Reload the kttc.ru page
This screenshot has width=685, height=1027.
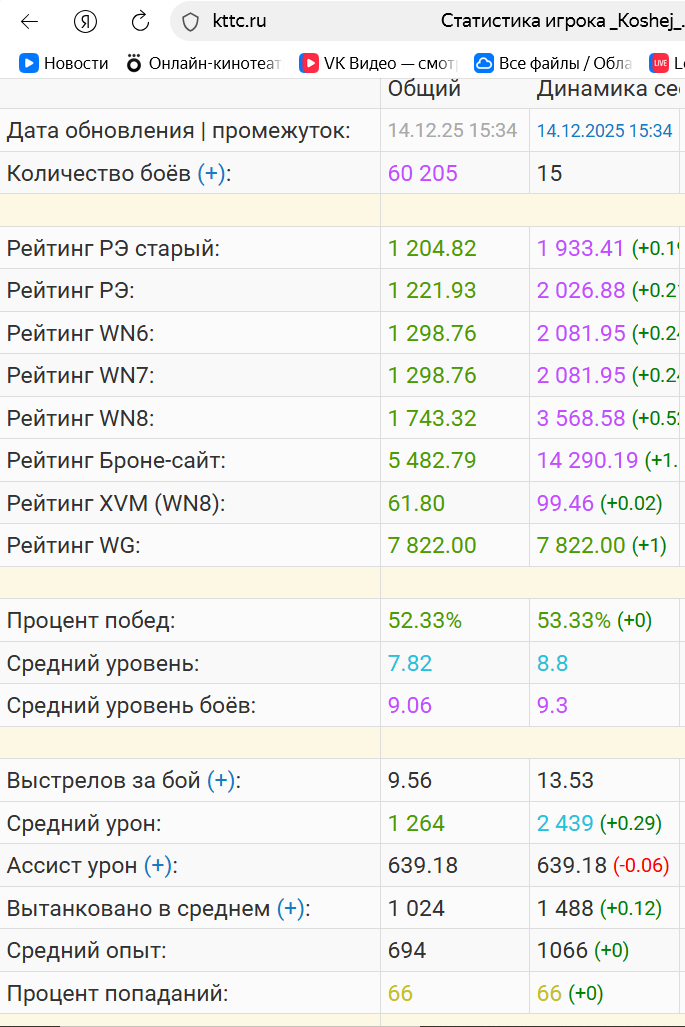[x=140, y=21]
